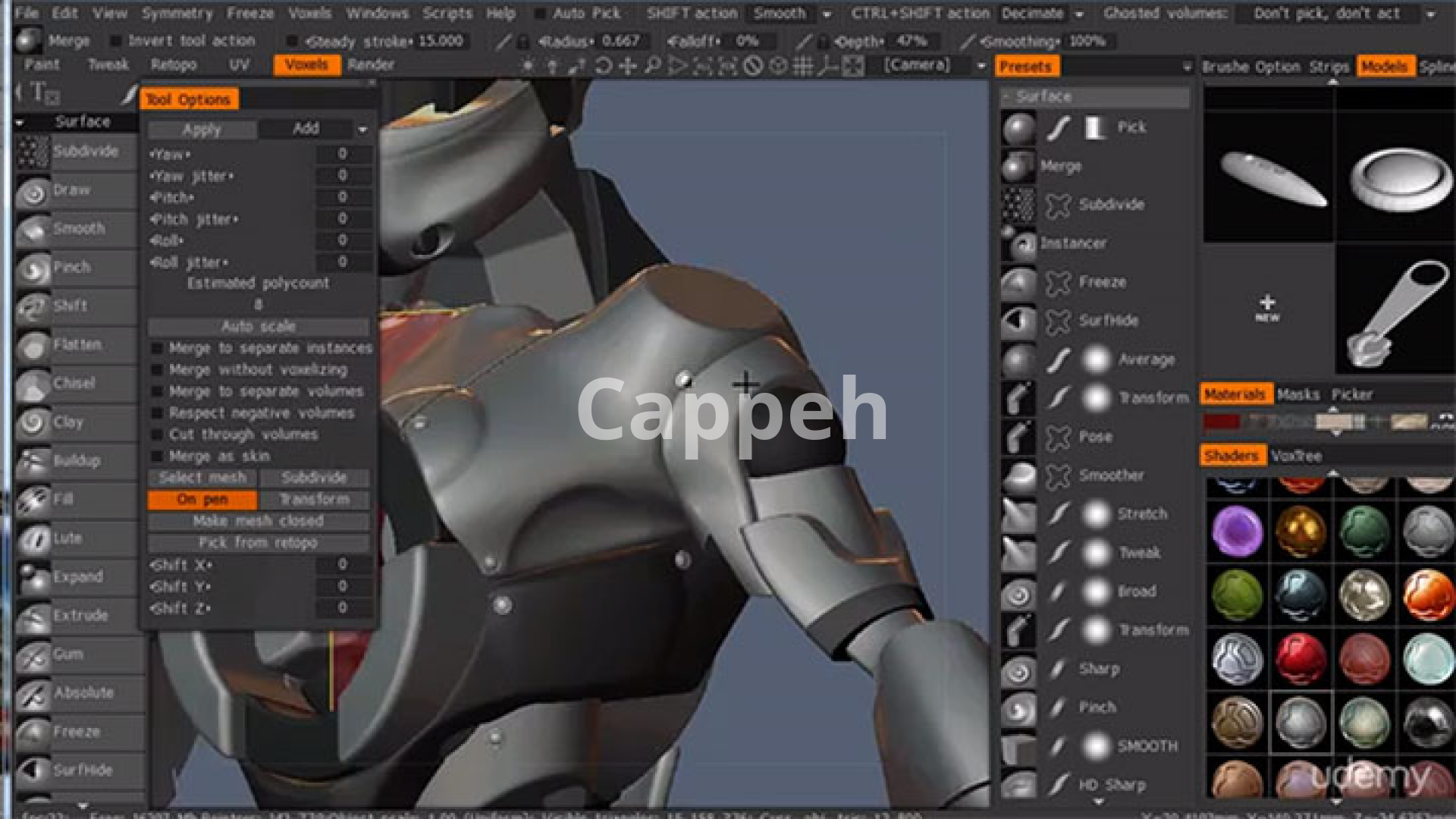The width and height of the screenshot is (1456, 819).
Task: Select the Pinch sculpt tool icon
Action: click(33, 269)
